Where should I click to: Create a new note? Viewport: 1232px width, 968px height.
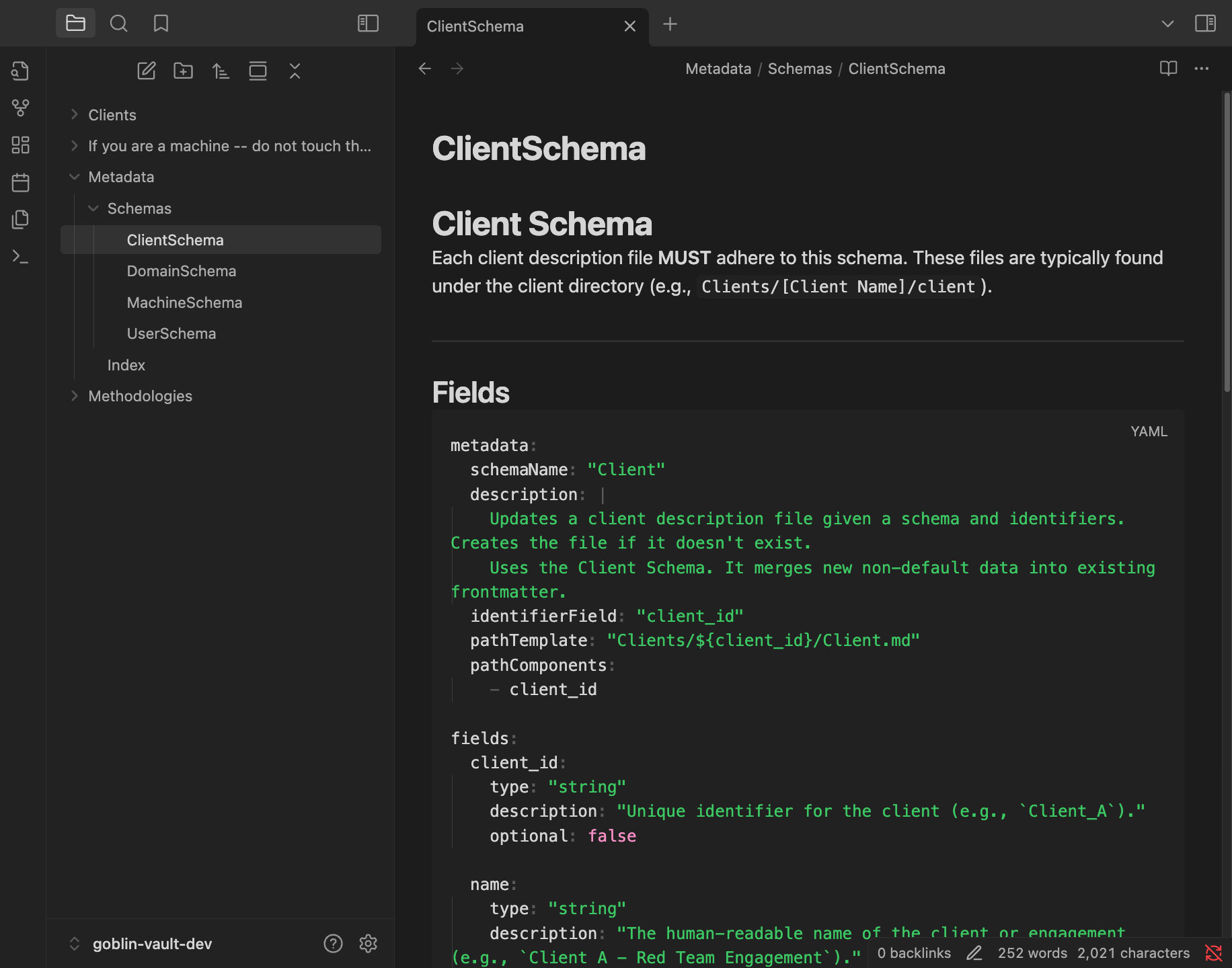[146, 71]
